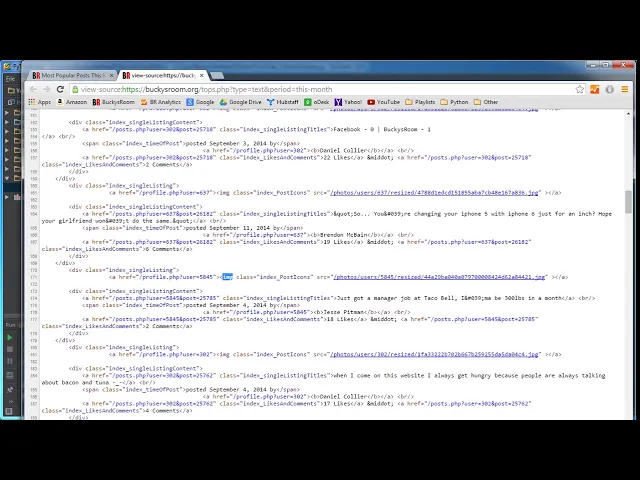Show more Run panel actions with the >> chevron
The height and width of the screenshot is (480, 640).
tap(10, 401)
